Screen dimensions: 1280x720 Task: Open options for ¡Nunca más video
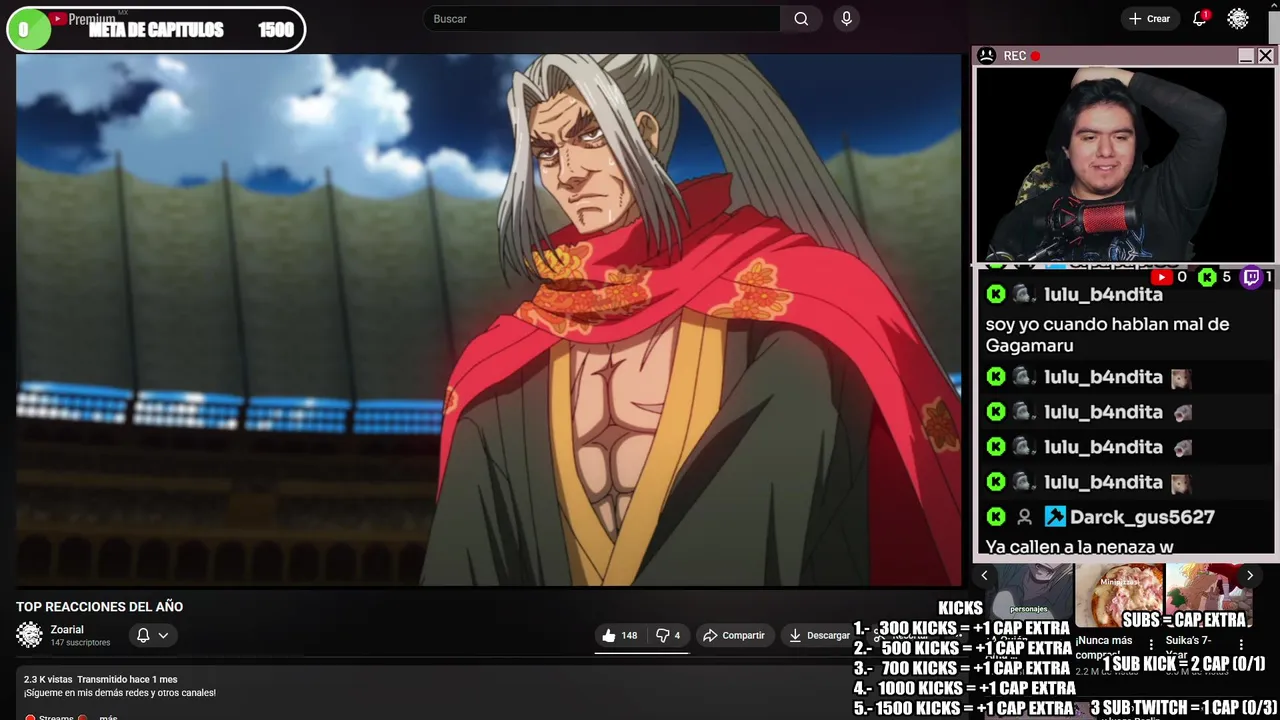pyautogui.click(x=1151, y=645)
